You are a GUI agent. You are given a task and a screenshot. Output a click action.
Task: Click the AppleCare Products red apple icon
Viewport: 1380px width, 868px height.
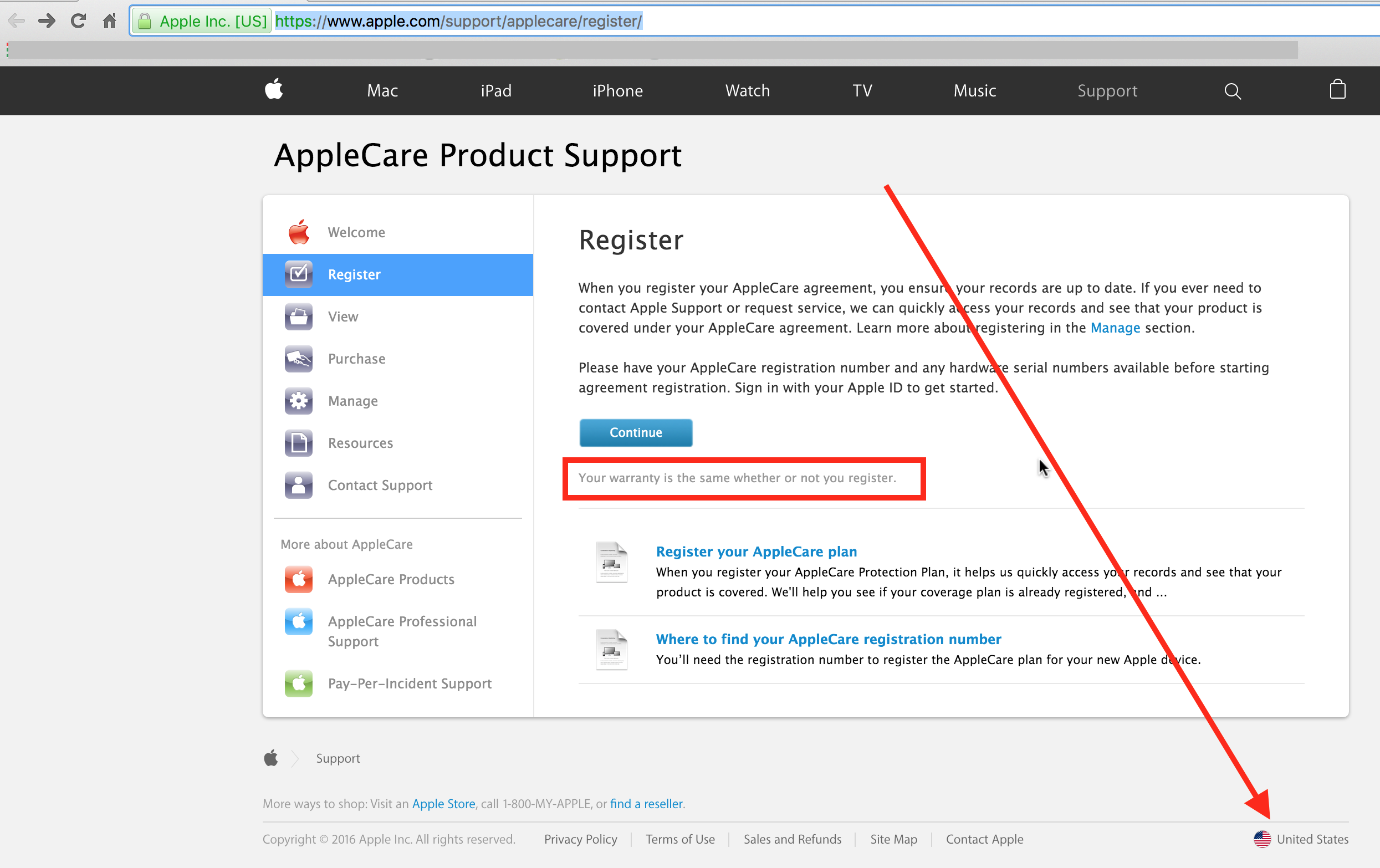pos(299,579)
